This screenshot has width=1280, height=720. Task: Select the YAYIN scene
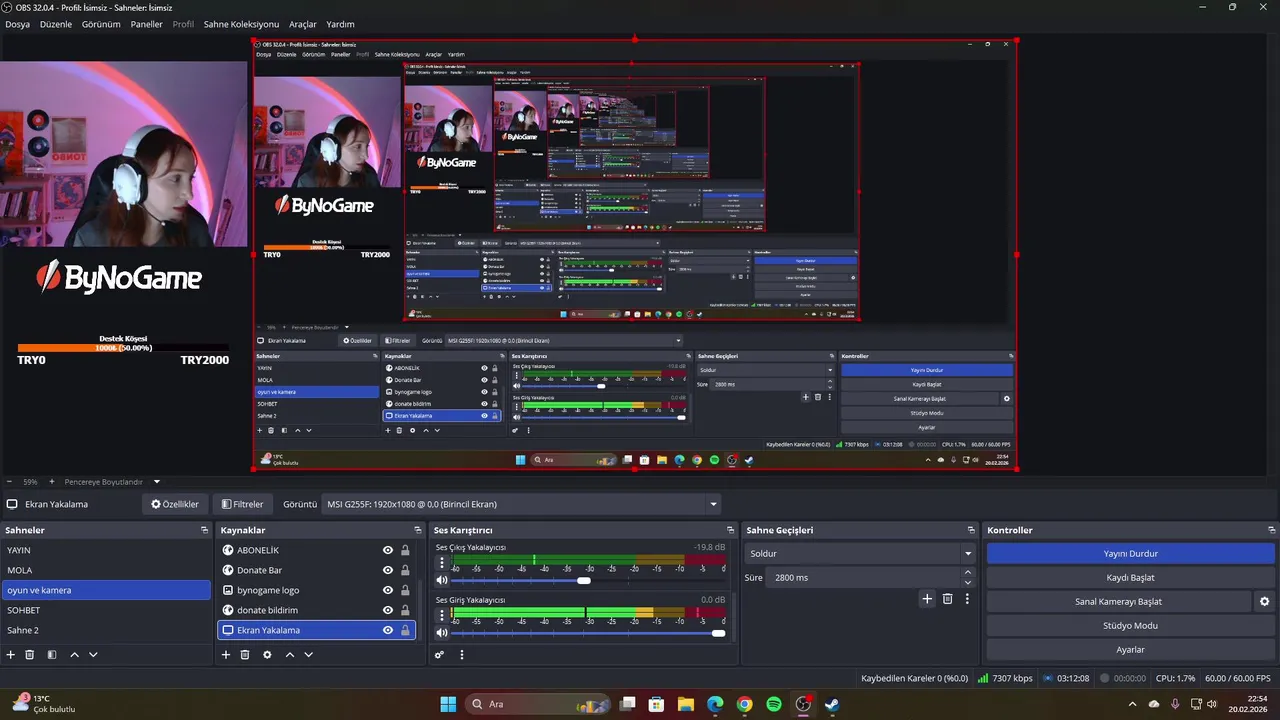[106, 550]
